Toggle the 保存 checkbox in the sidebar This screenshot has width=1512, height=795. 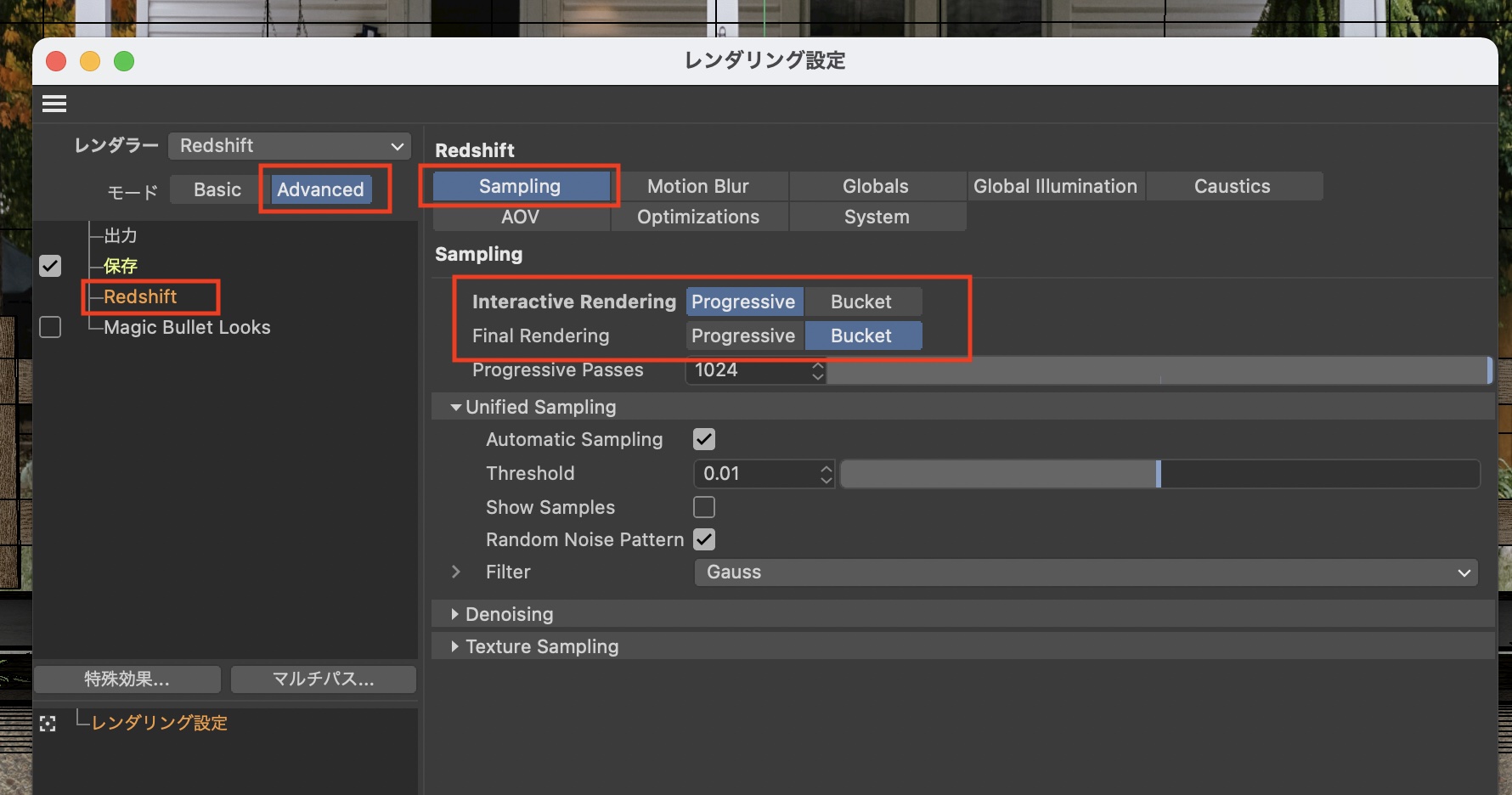coord(50,266)
